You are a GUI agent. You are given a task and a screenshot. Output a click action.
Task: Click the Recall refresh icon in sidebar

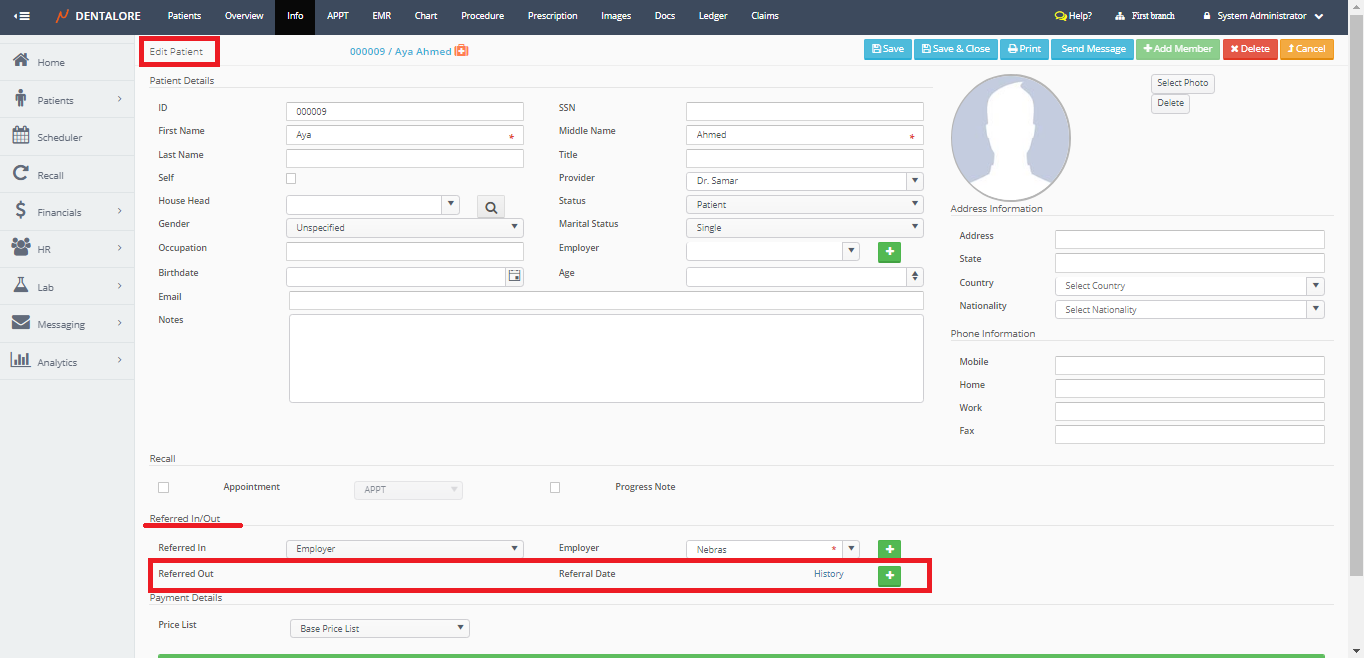coord(20,174)
